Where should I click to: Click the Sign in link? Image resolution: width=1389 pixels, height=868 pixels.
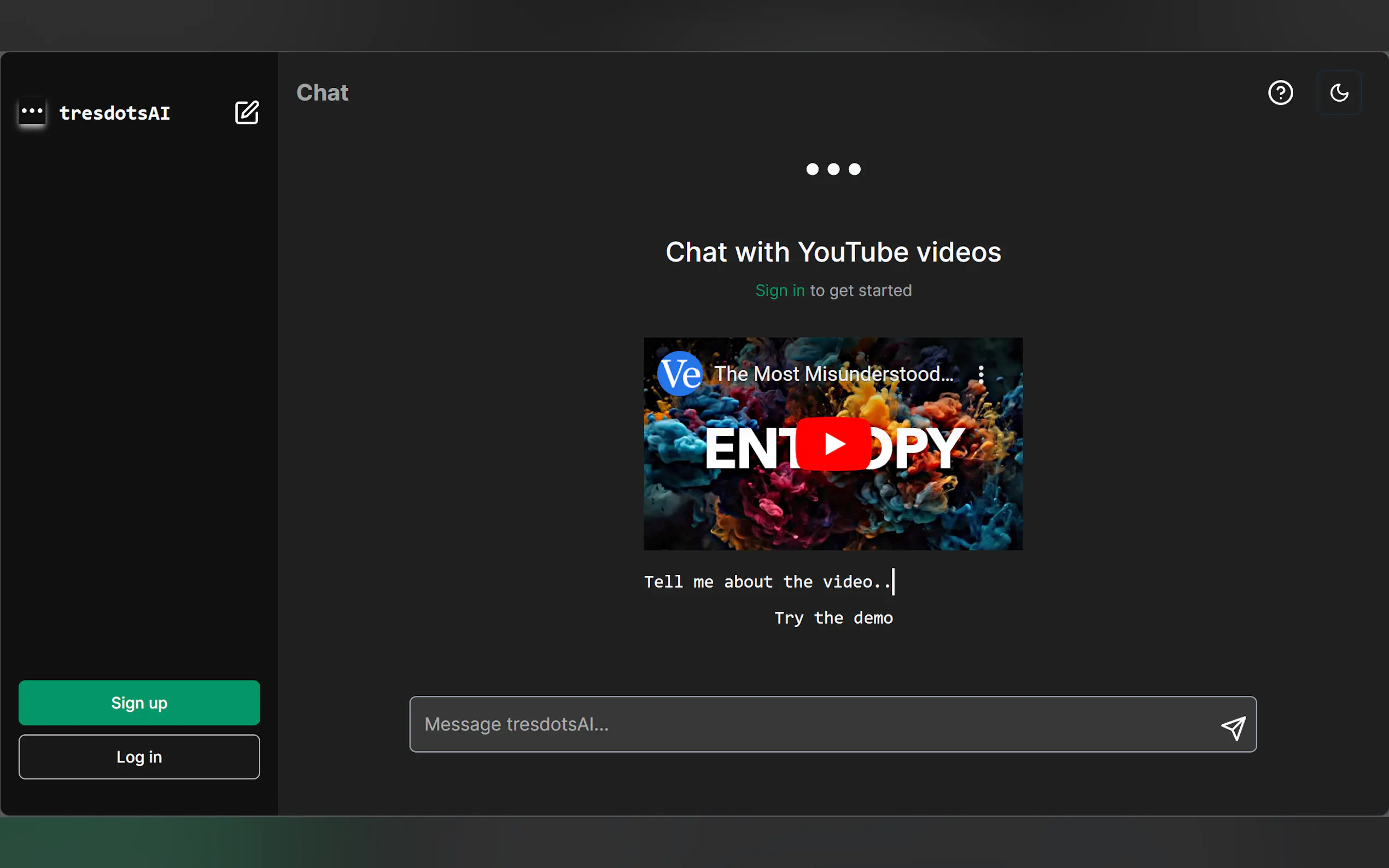coord(779,290)
